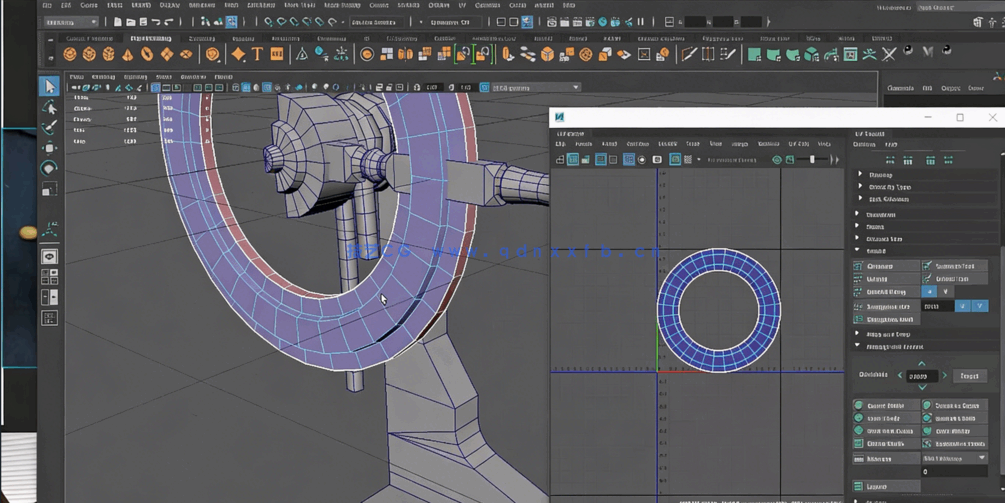The image size is (1005, 503).
Task: Toggle snap to point magnet icon
Action: [x=294, y=22]
